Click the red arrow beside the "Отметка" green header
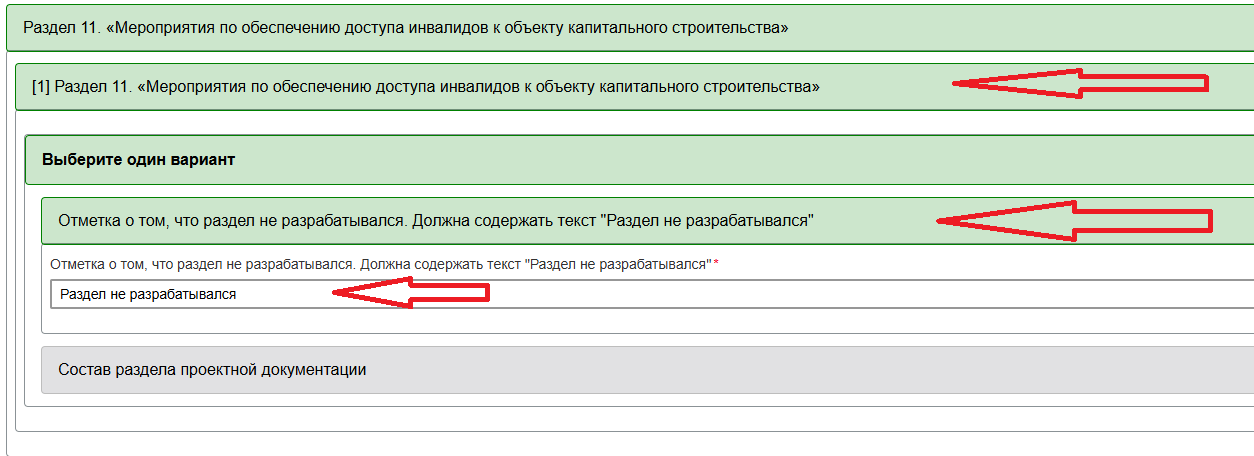 [x=1074, y=220]
